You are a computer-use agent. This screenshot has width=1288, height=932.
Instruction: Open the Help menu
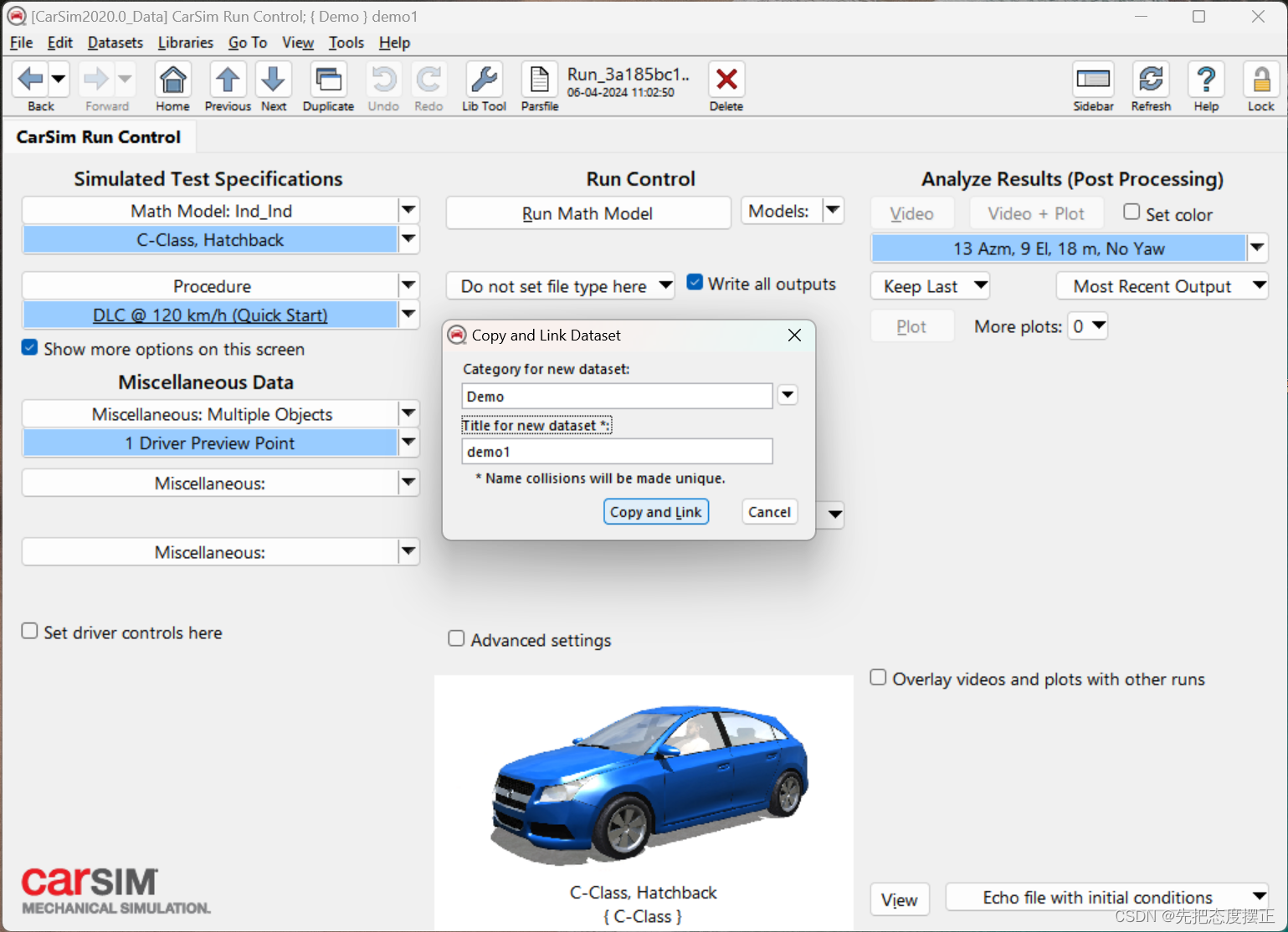click(394, 43)
